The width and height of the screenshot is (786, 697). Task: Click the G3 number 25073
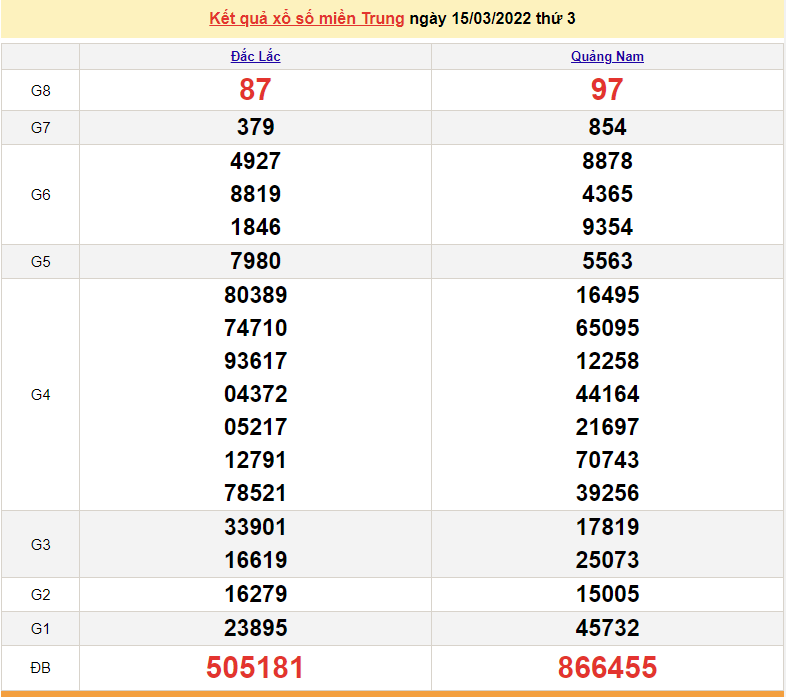pyautogui.click(x=607, y=560)
